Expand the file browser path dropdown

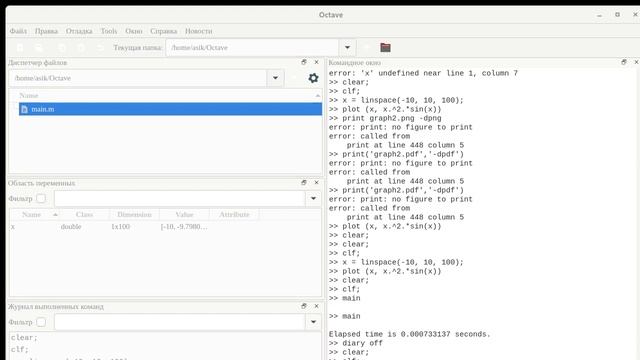pyautogui.click(x=276, y=78)
